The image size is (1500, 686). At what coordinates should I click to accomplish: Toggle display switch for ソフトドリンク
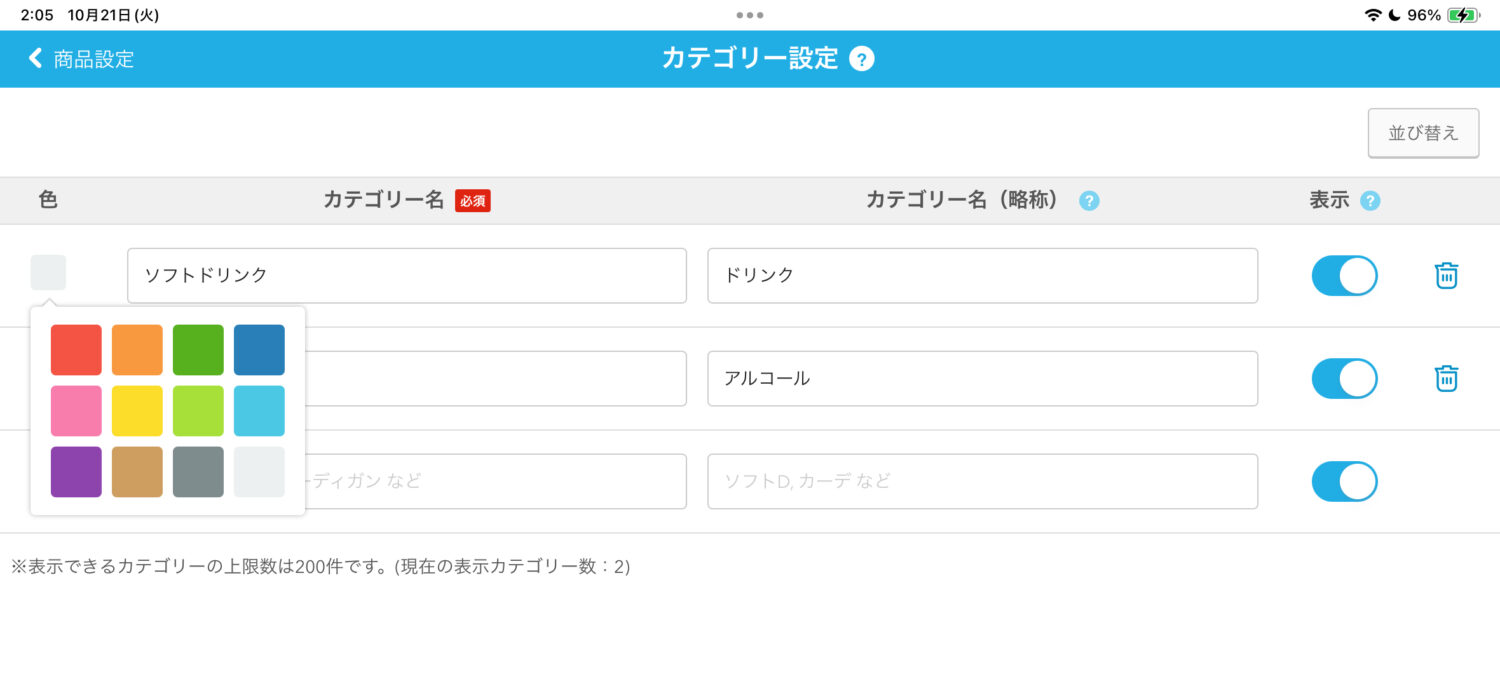click(x=1344, y=275)
